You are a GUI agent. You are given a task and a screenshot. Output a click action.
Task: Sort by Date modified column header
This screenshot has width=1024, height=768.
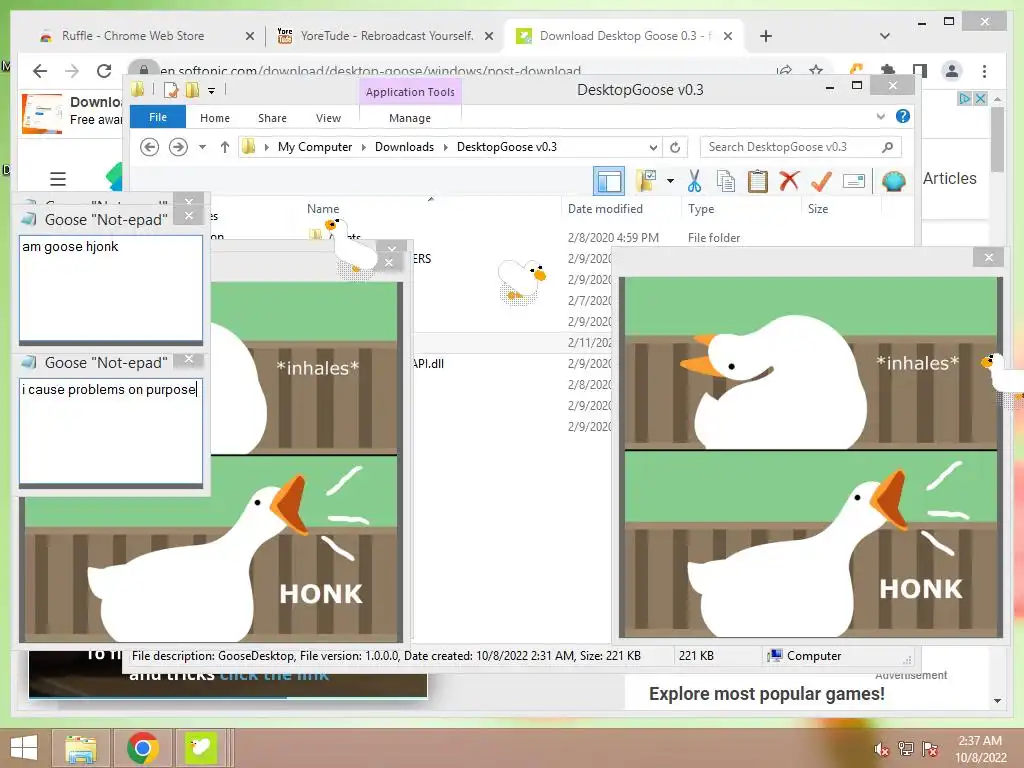(x=605, y=209)
